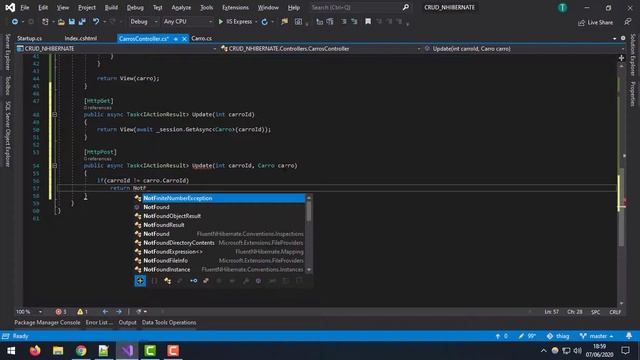Viewport: 640px width, 360px height.
Task: Select NotFoundDirectoryContents suggestion
Action: point(219,243)
